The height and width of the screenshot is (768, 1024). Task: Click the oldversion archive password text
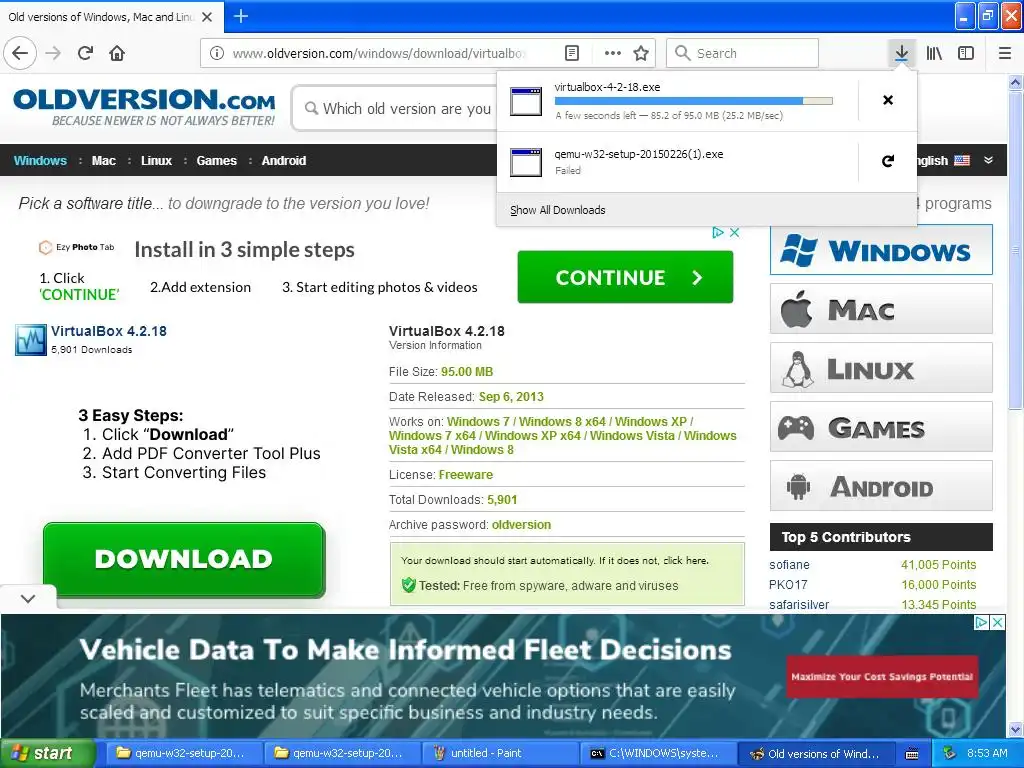pyautogui.click(x=521, y=525)
